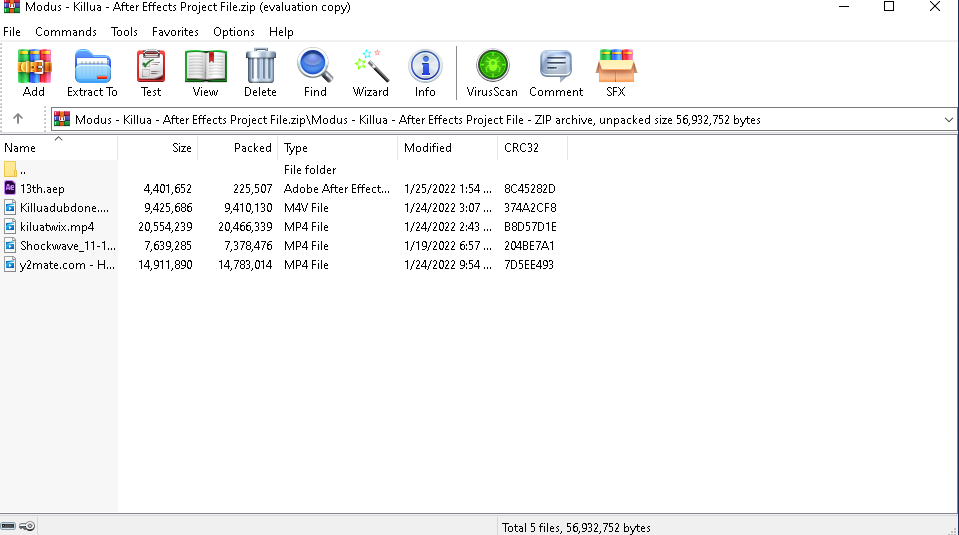Click the key password icon in status bar
Viewport: 959px width, 535px height.
pos(27,526)
